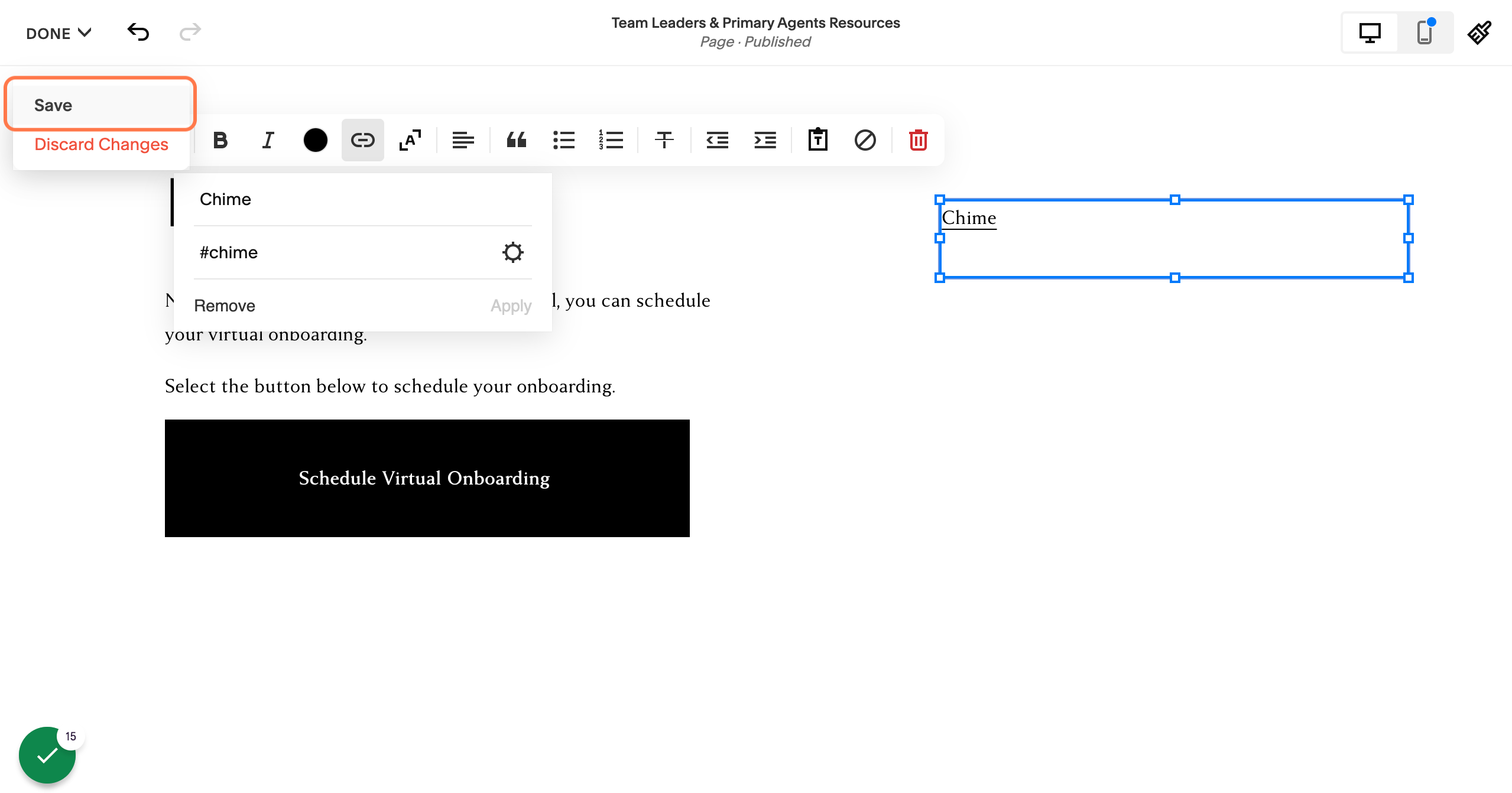Image resolution: width=1512 pixels, height=793 pixels.
Task: Switch to mobile view
Action: (x=1425, y=32)
